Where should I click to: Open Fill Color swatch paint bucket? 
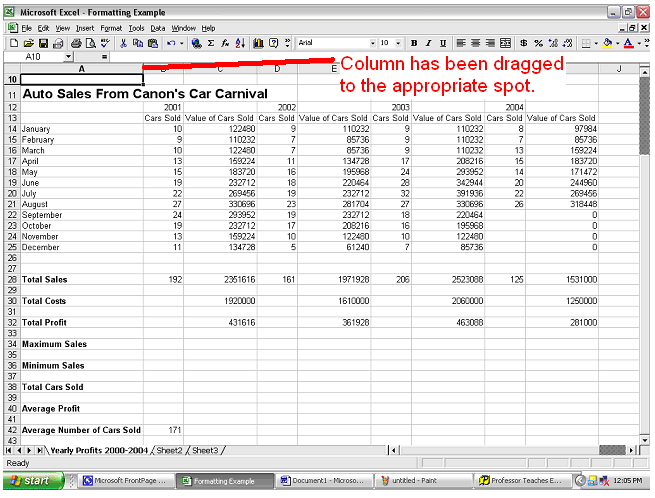click(607, 44)
